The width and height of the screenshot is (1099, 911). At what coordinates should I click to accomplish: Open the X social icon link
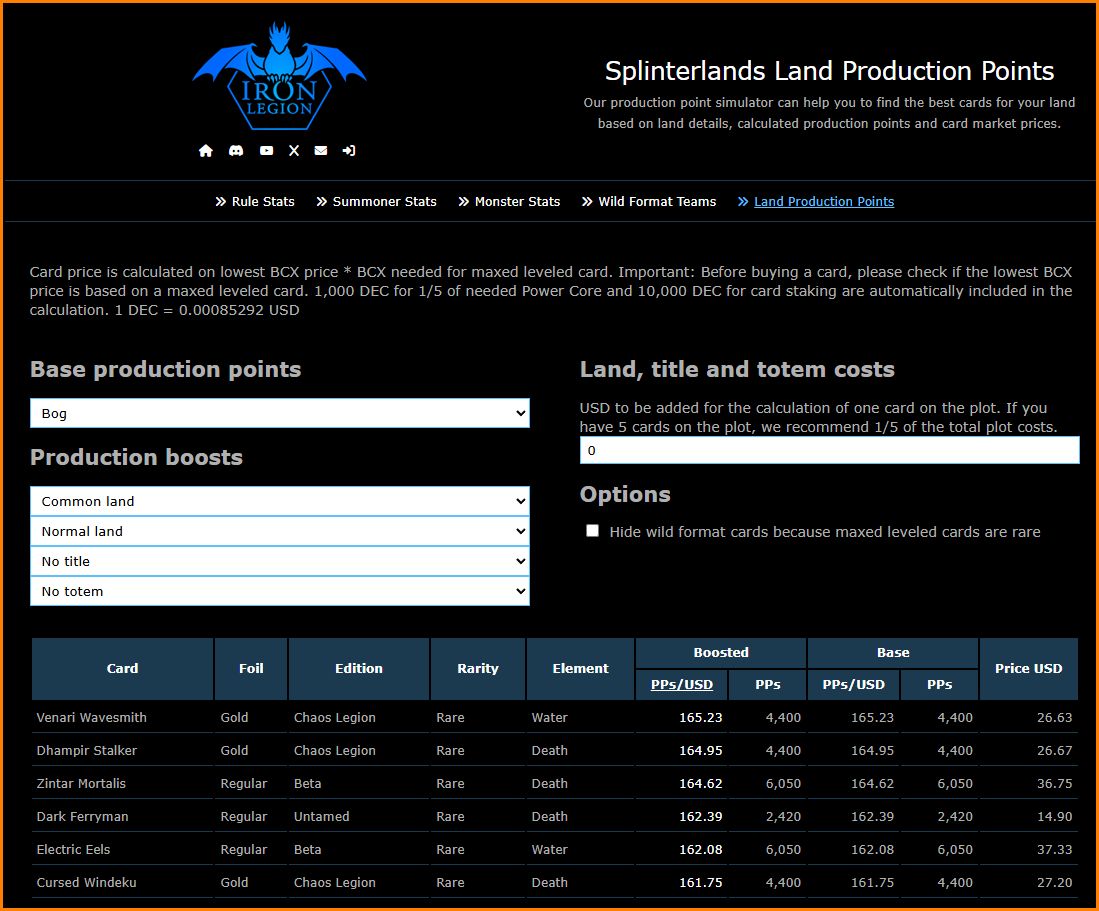pyautogui.click(x=294, y=151)
